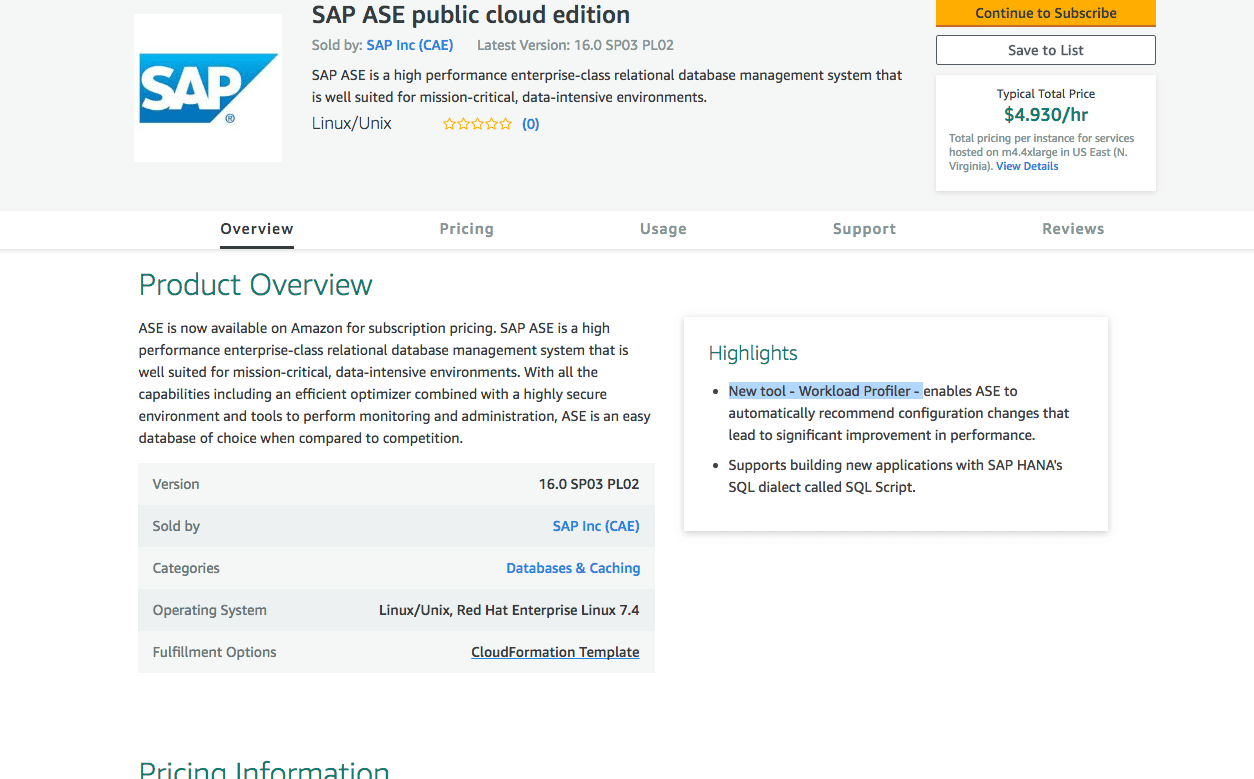Save product to list

(x=1046, y=50)
